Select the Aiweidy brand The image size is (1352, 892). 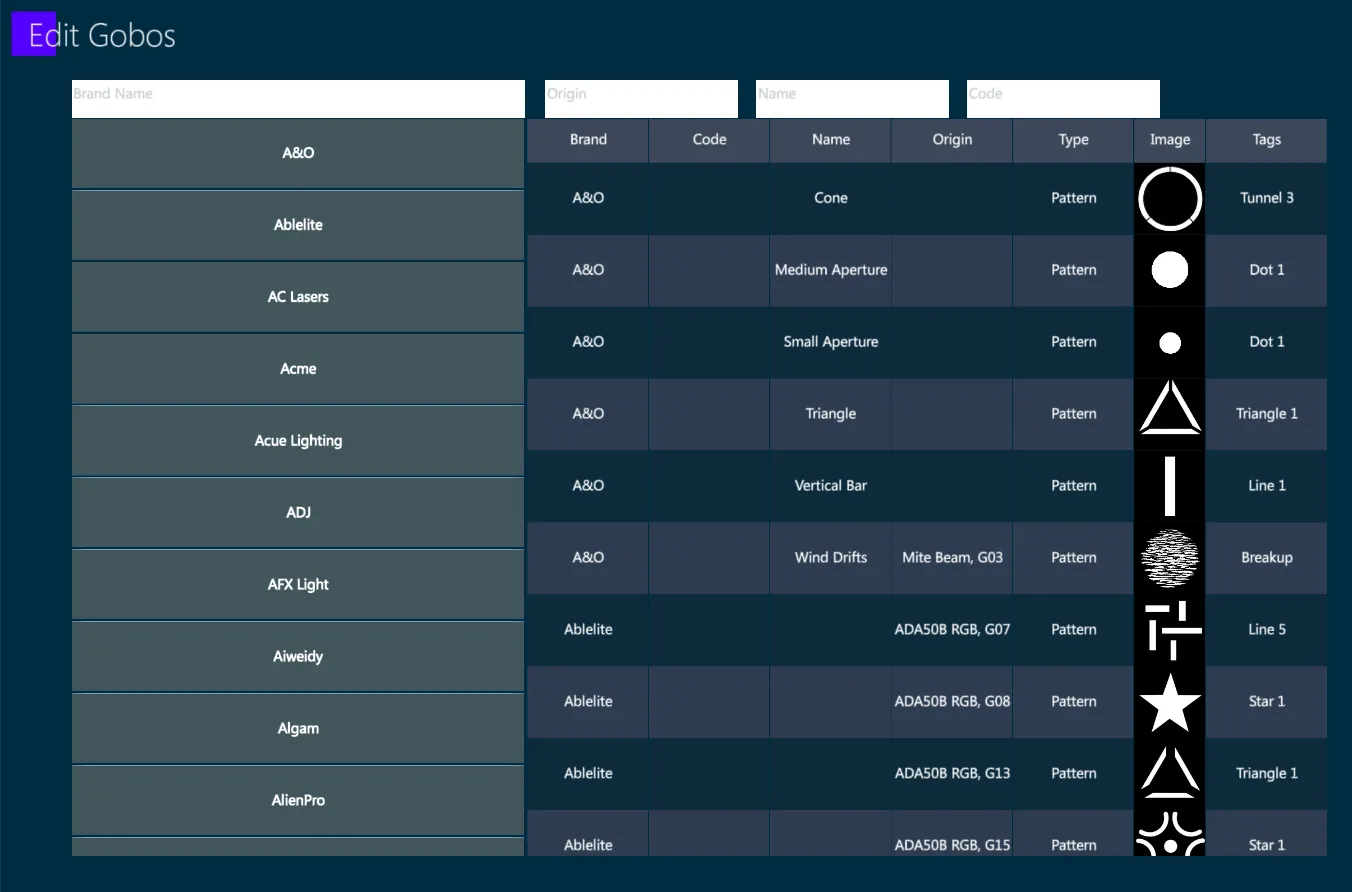[298, 658]
